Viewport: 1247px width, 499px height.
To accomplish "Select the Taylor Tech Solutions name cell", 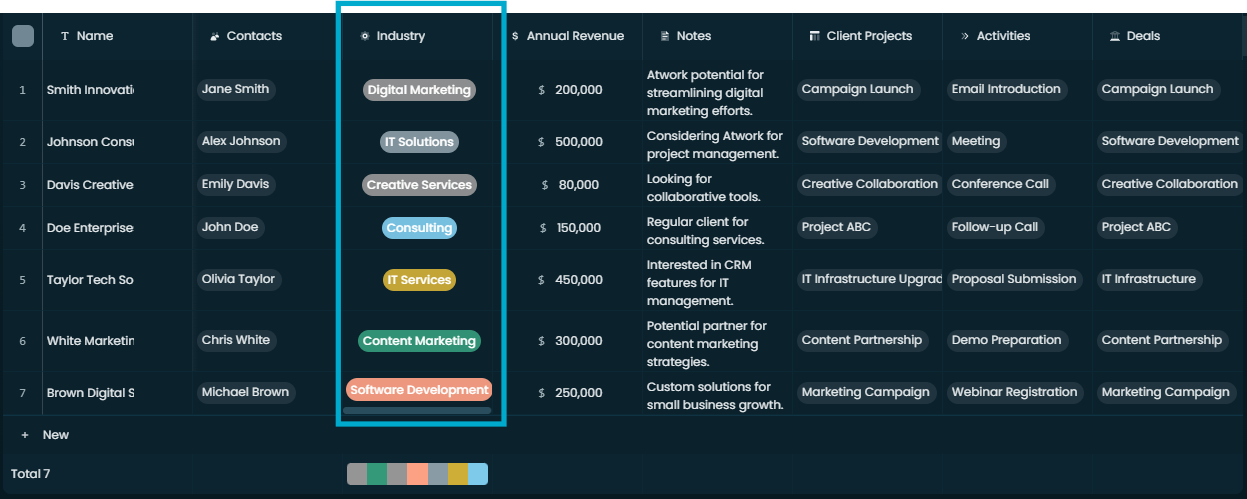I will 118,280.
